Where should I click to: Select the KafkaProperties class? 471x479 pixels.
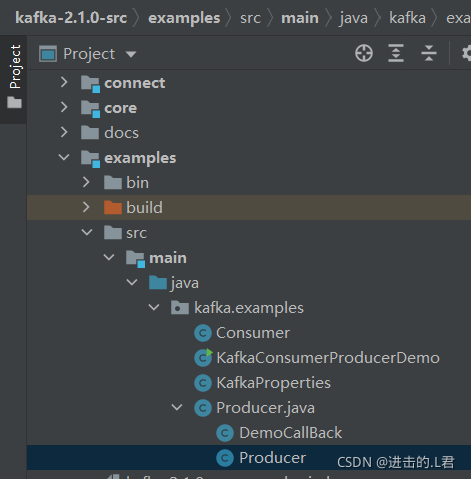[x=274, y=383]
